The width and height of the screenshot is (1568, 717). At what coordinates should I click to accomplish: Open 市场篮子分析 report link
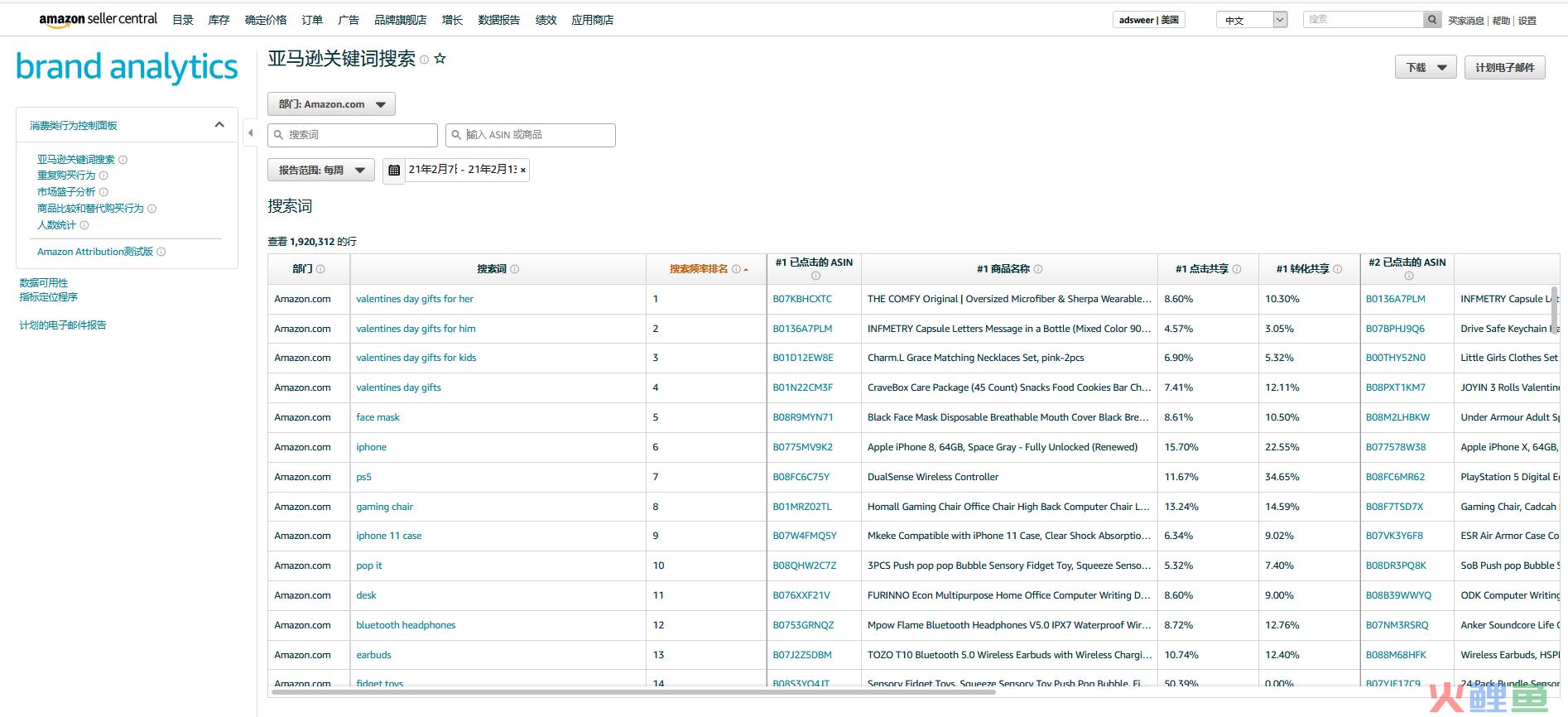coord(66,192)
